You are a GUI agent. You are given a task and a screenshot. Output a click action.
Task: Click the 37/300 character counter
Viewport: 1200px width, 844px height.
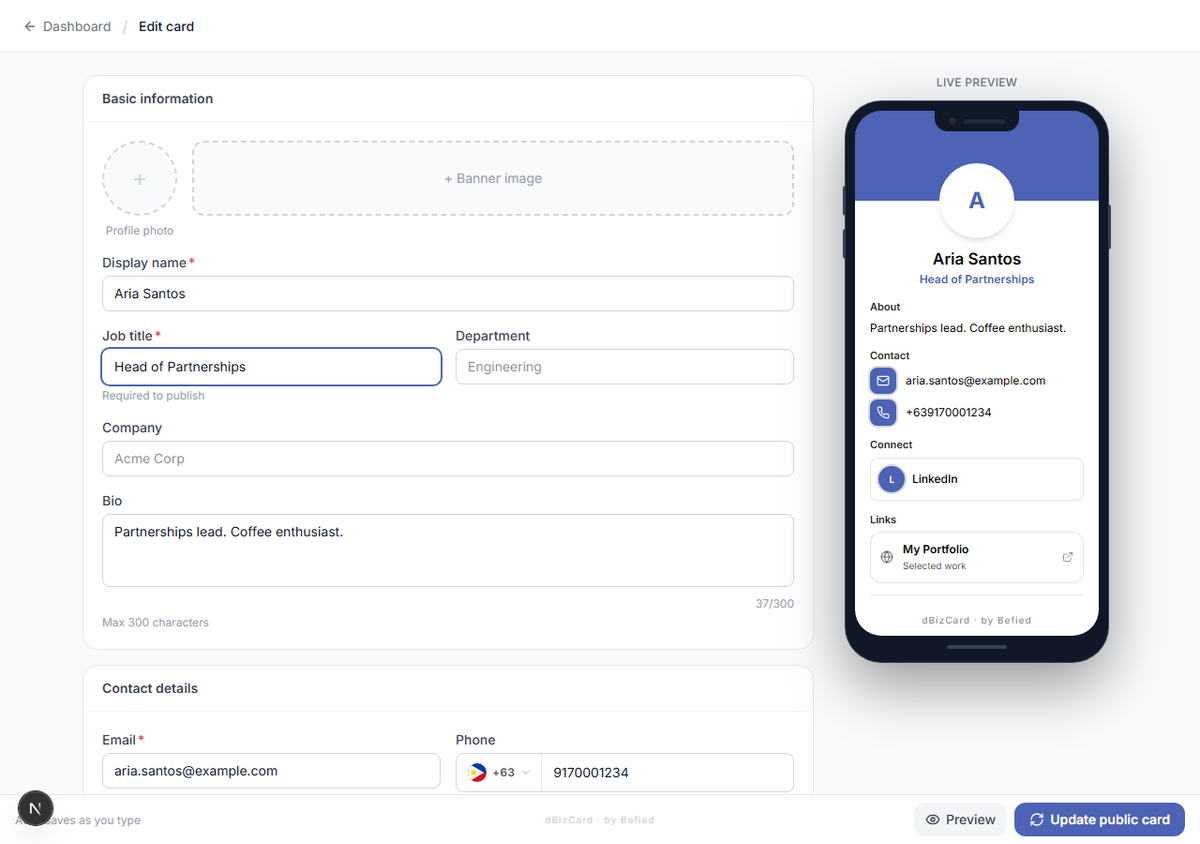tap(774, 604)
